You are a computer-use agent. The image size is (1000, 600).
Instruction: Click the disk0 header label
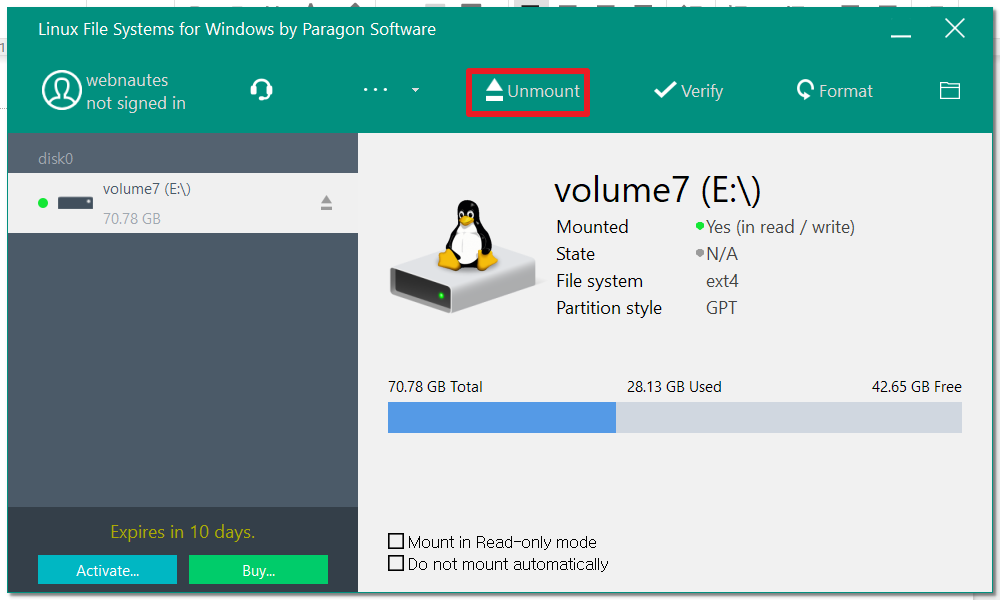pos(55,158)
